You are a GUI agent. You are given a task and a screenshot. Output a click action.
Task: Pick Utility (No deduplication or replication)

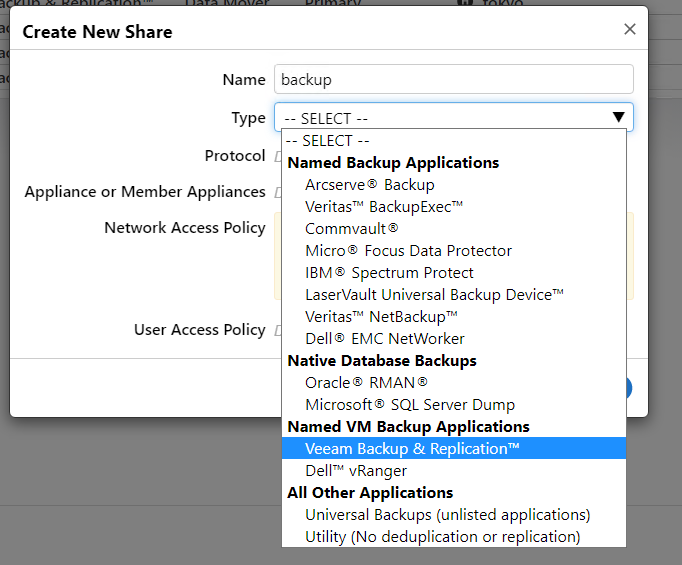pyautogui.click(x=454, y=537)
